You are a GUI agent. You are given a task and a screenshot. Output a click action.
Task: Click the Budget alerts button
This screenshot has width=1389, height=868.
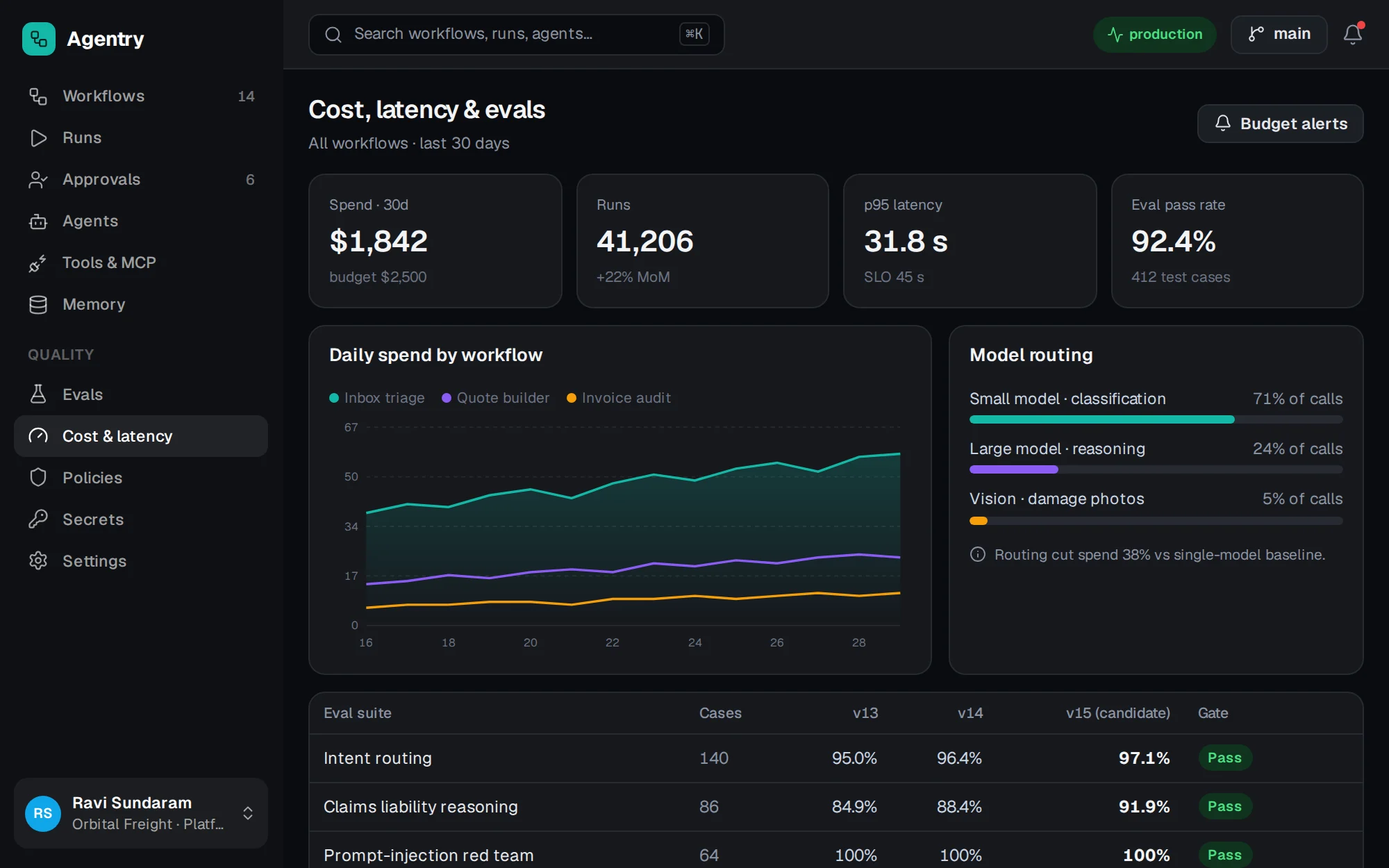click(x=1280, y=124)
